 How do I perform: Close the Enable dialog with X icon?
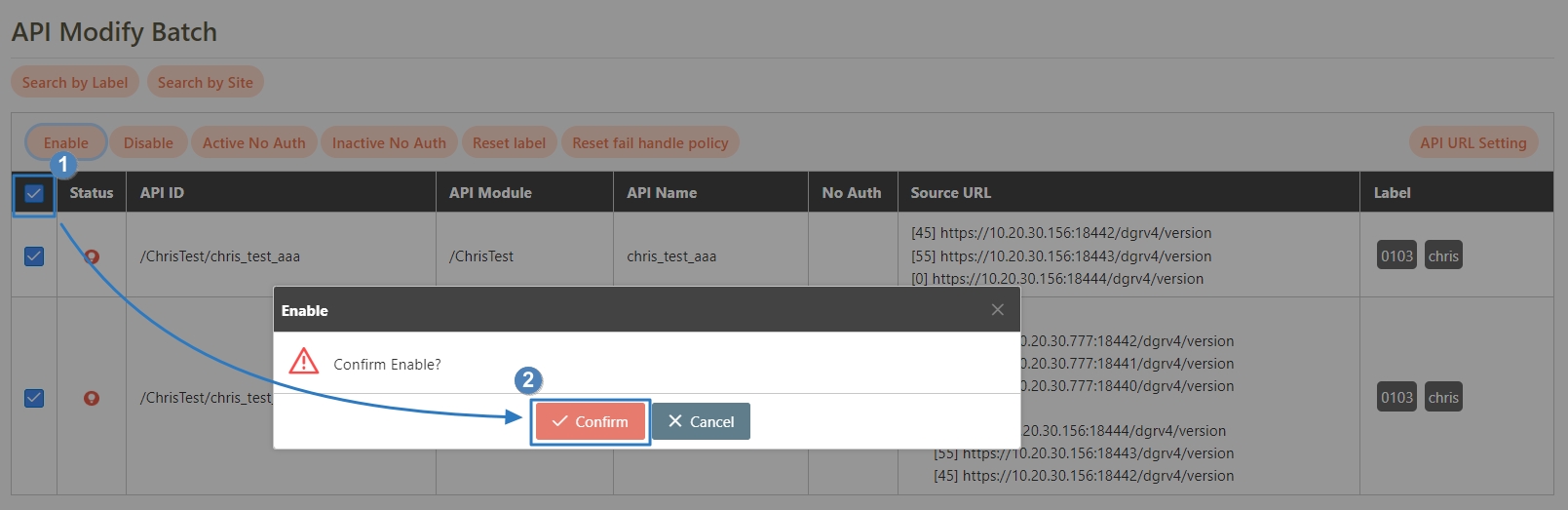[x=997, y=310]
